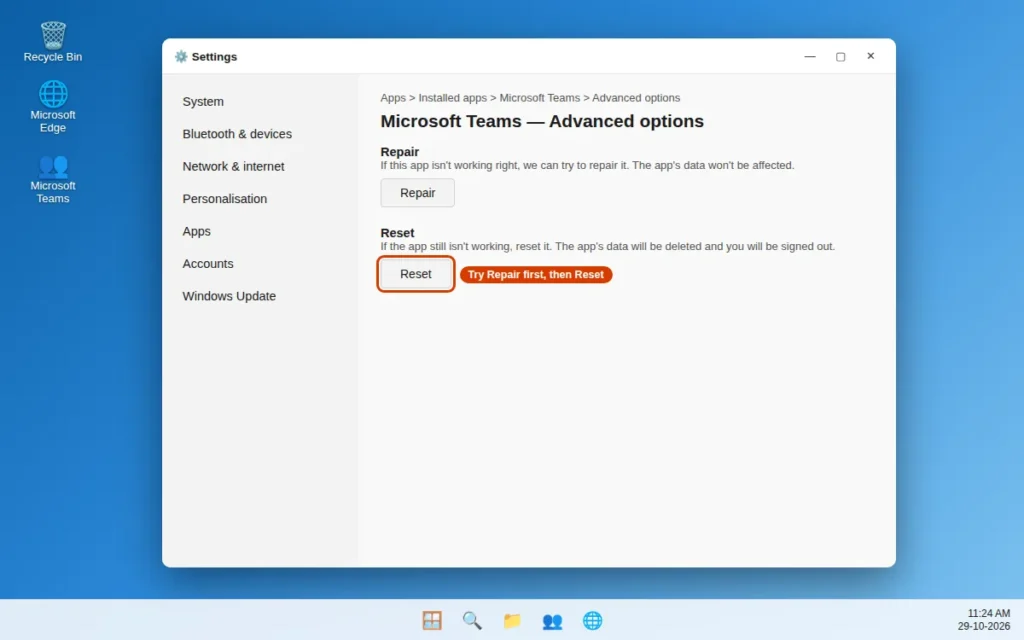
Task: Open Search from the taskbar
Action: click(472, 620)
